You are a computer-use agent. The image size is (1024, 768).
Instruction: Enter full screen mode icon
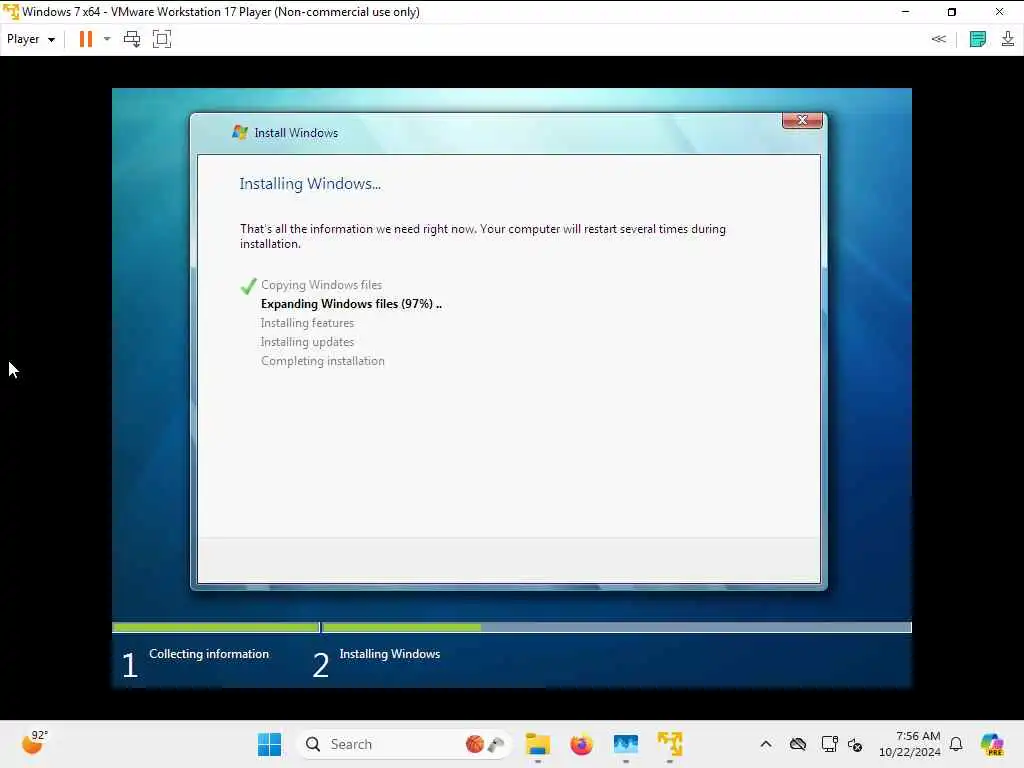(162, 39)
